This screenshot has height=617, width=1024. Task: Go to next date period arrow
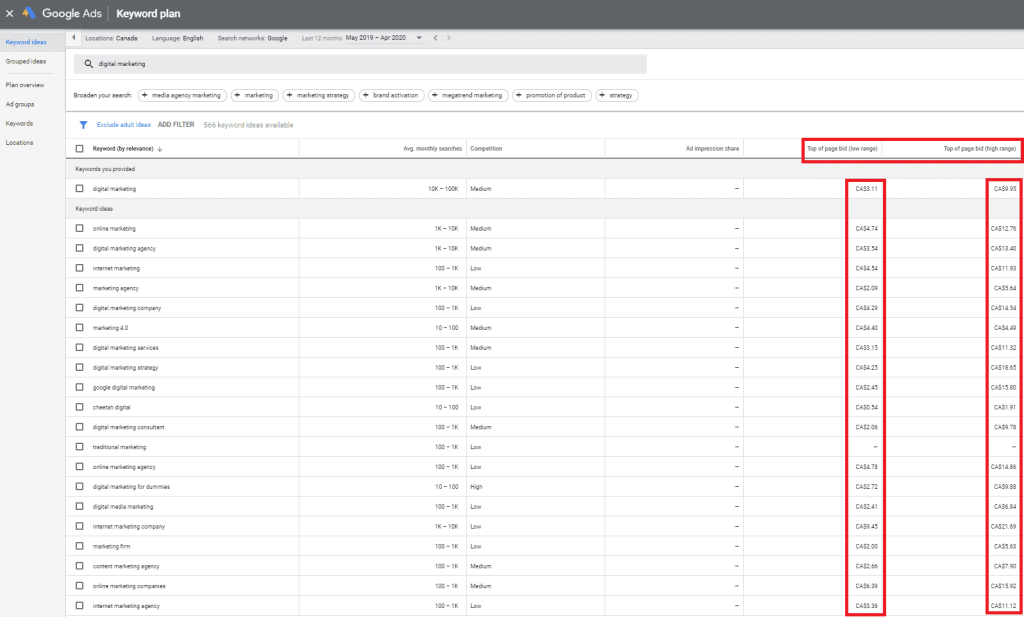coord(448,38)
